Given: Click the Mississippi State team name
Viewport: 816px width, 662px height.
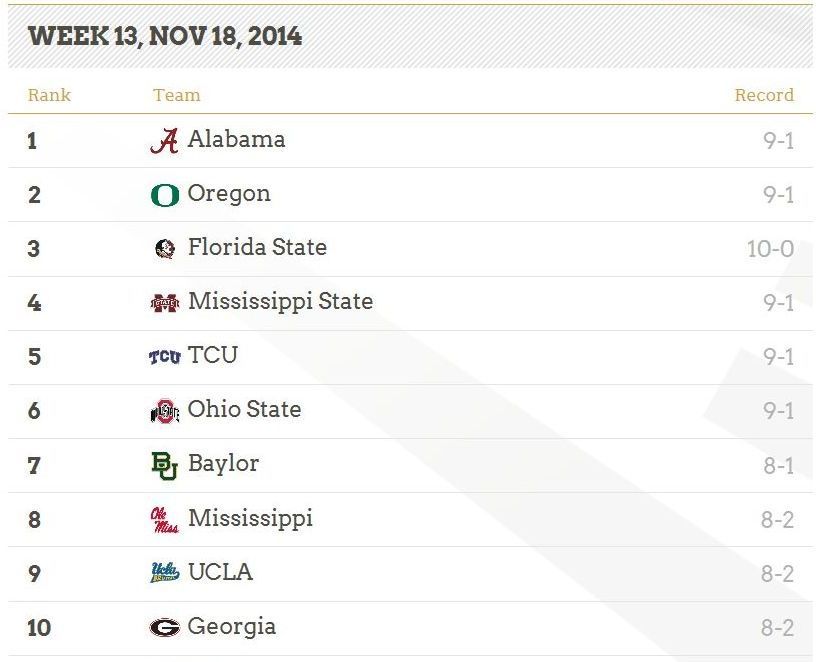Looking at the screenshot, I should tap(280, 301).
